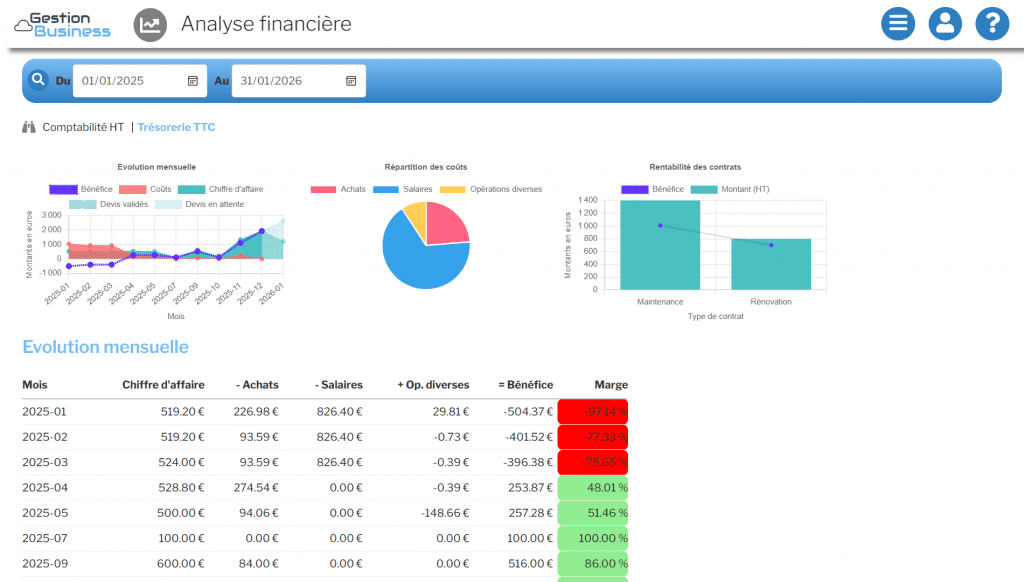1024x582 pixels.
Task: Click the Achats legend item in pie chart
Action: click(338, 189)
